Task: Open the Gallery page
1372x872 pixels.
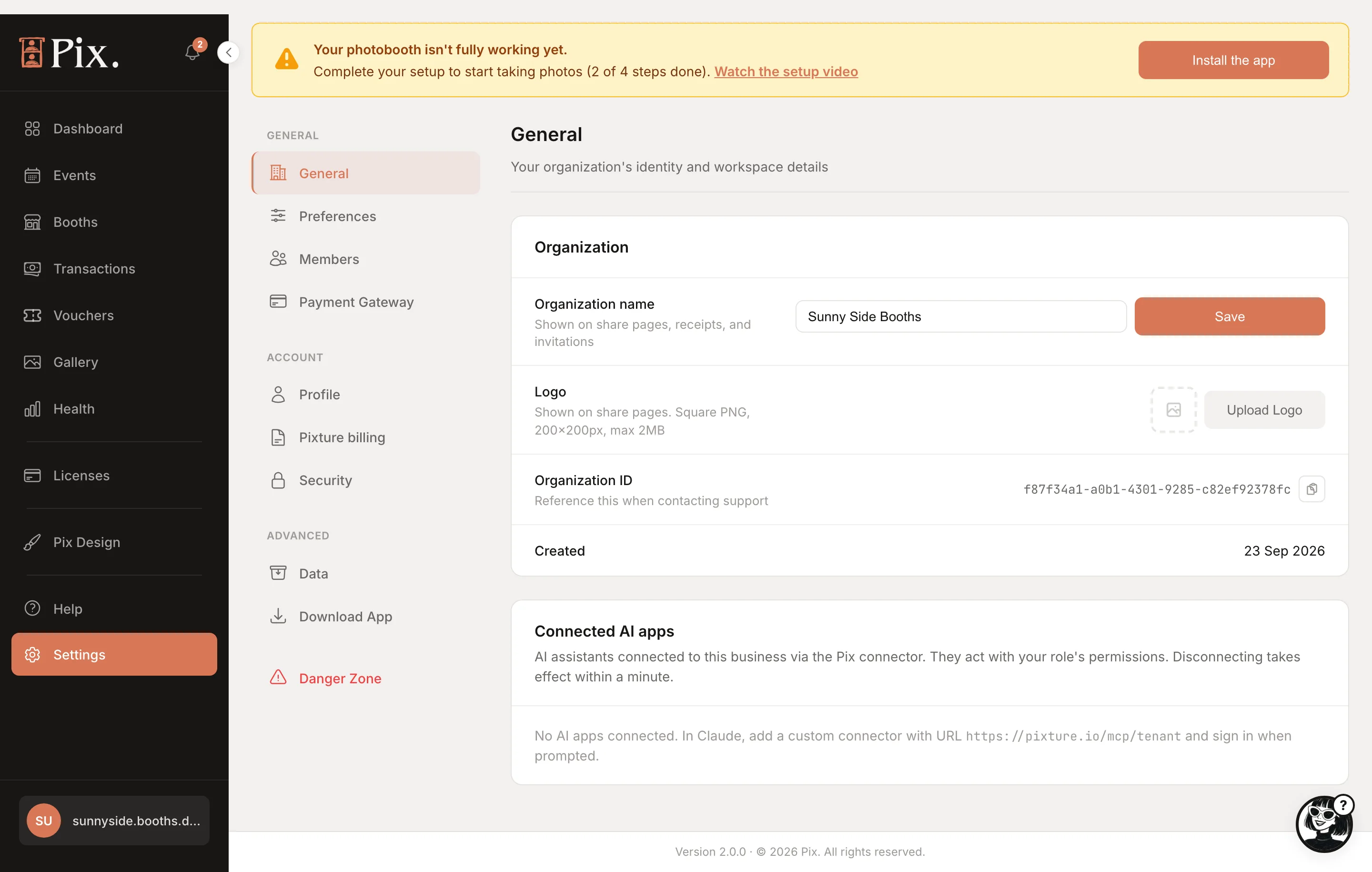Action: [114, 362]
